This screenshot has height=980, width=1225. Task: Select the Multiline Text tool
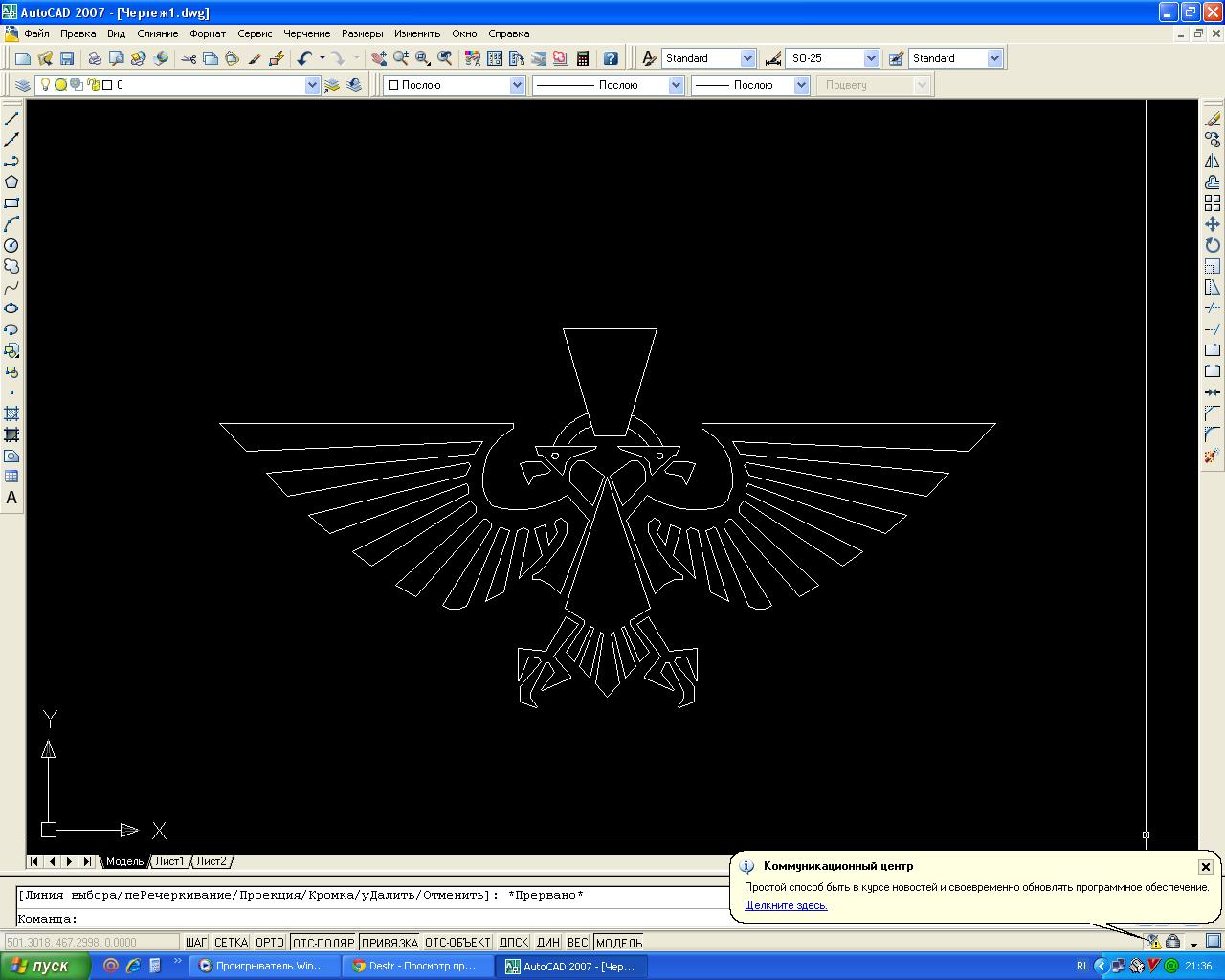coord(11,498)
